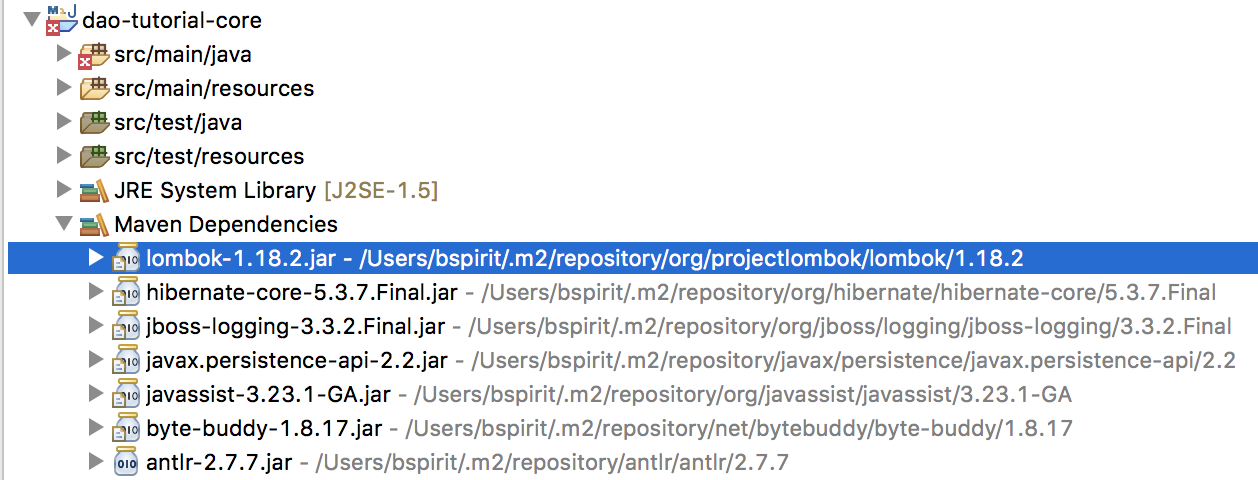Click the Maven Dependencies library icon

coord(94,224)
